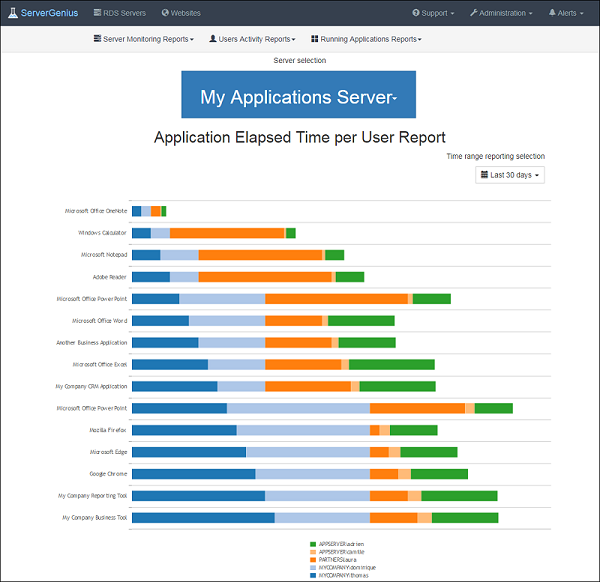Expand the Administration menu
The height and width of the screenshot is (582, 600).
tap(501, 13)
